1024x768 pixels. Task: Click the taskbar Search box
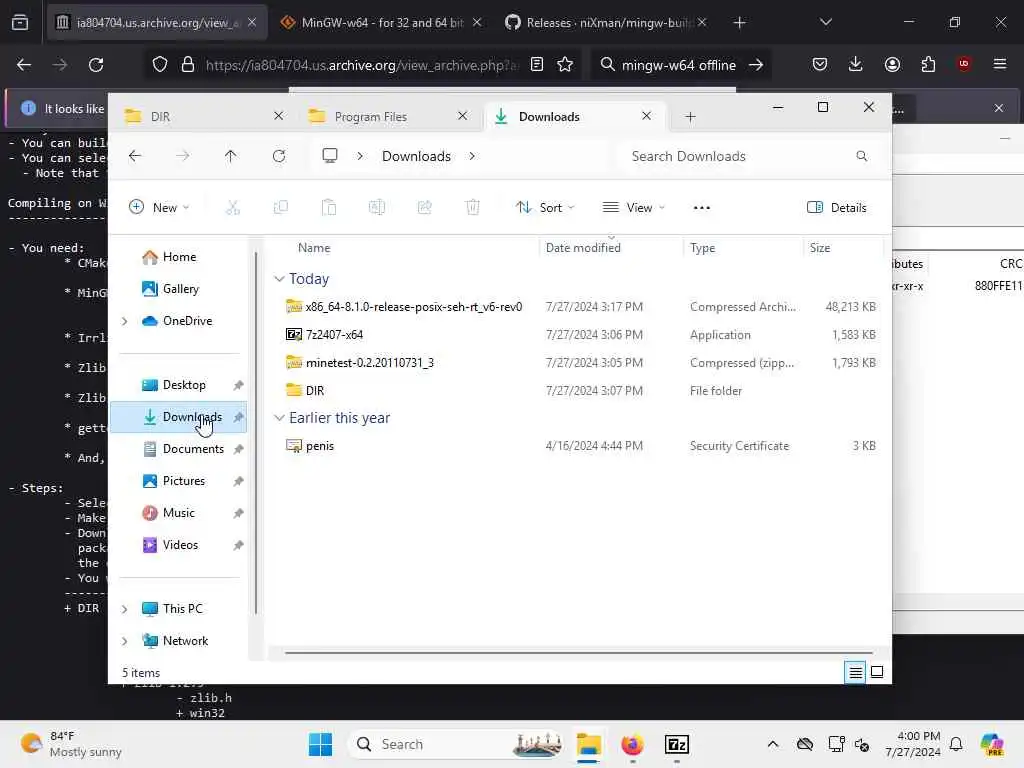point(457,744)
